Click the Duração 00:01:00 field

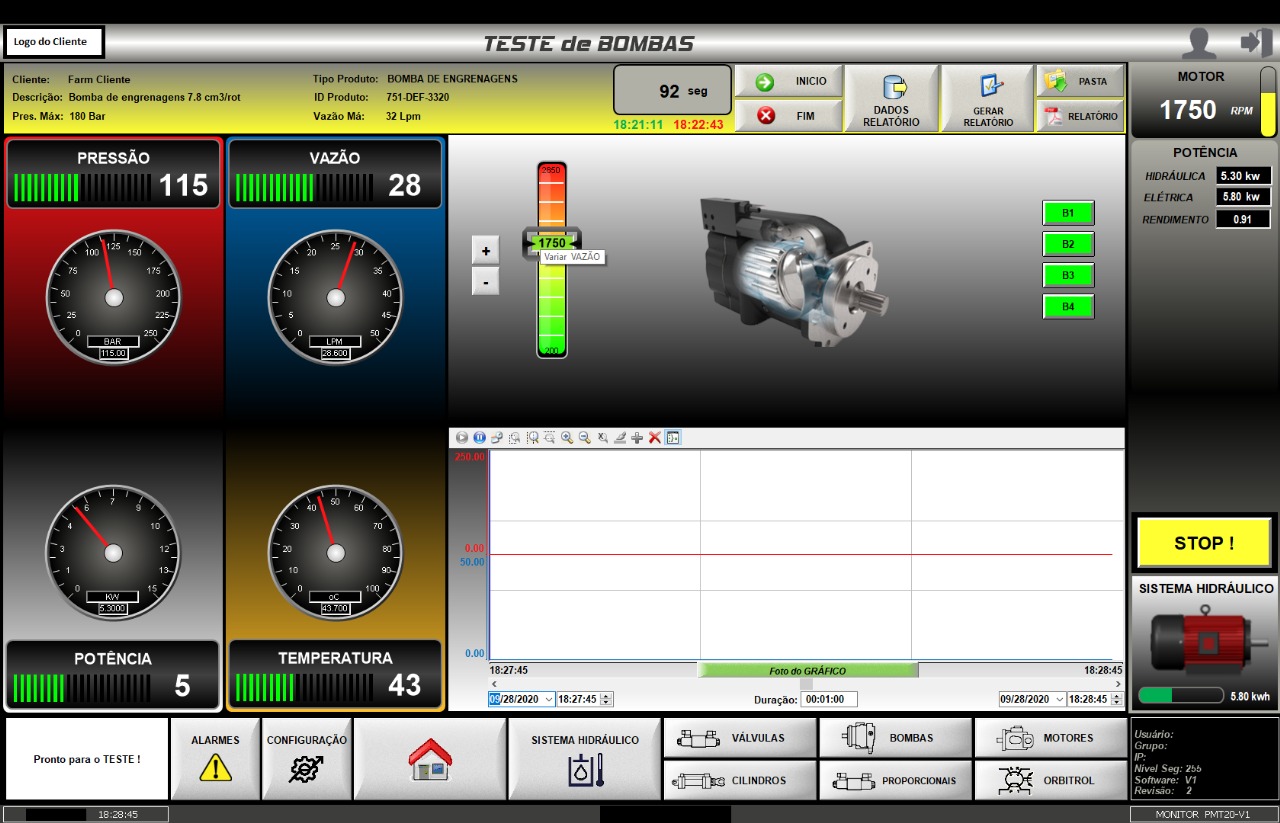[x=829, y=700]
